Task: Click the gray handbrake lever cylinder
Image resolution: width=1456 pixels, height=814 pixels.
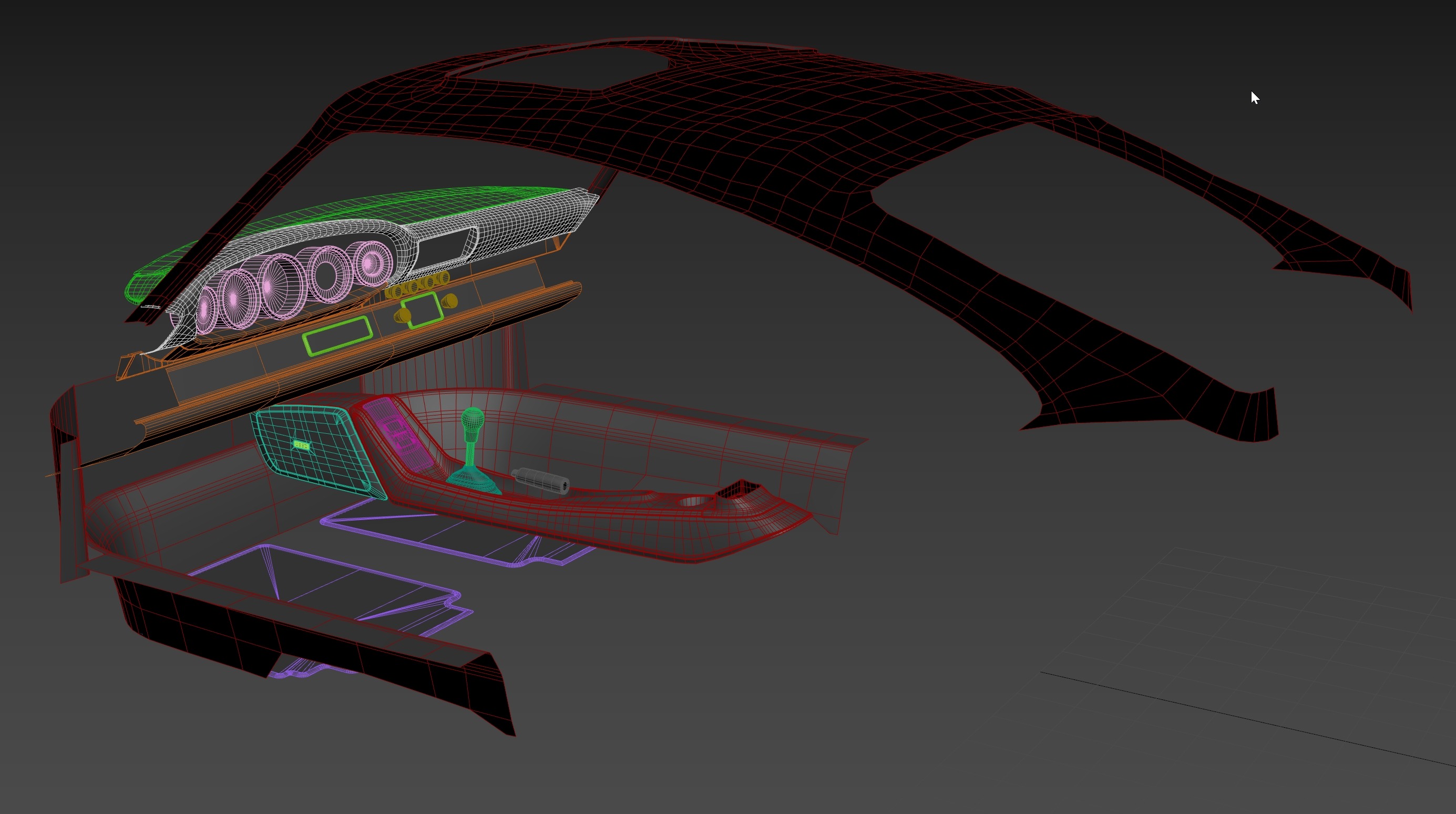Action: (x=540, y=481)
